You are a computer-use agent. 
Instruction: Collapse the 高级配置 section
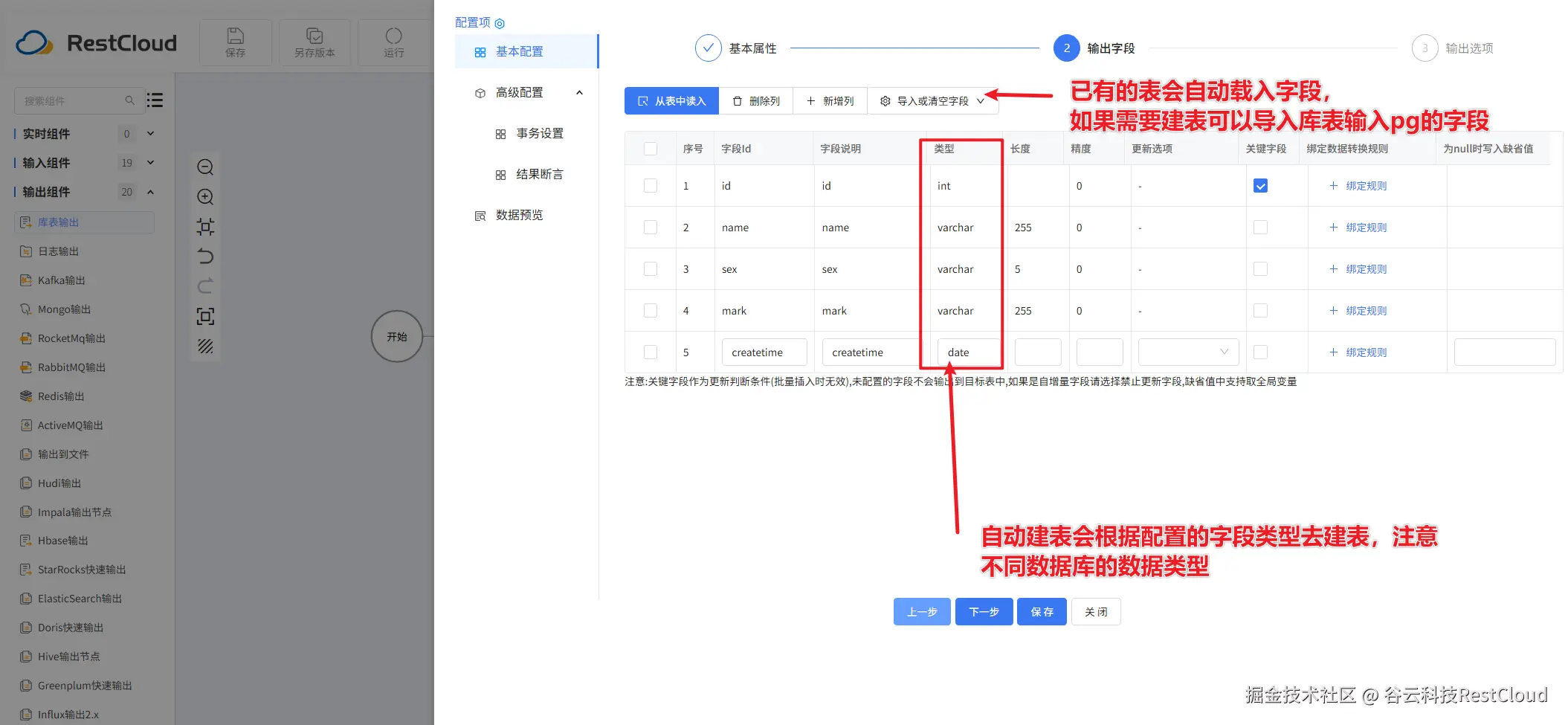click(x=579, y=92)
